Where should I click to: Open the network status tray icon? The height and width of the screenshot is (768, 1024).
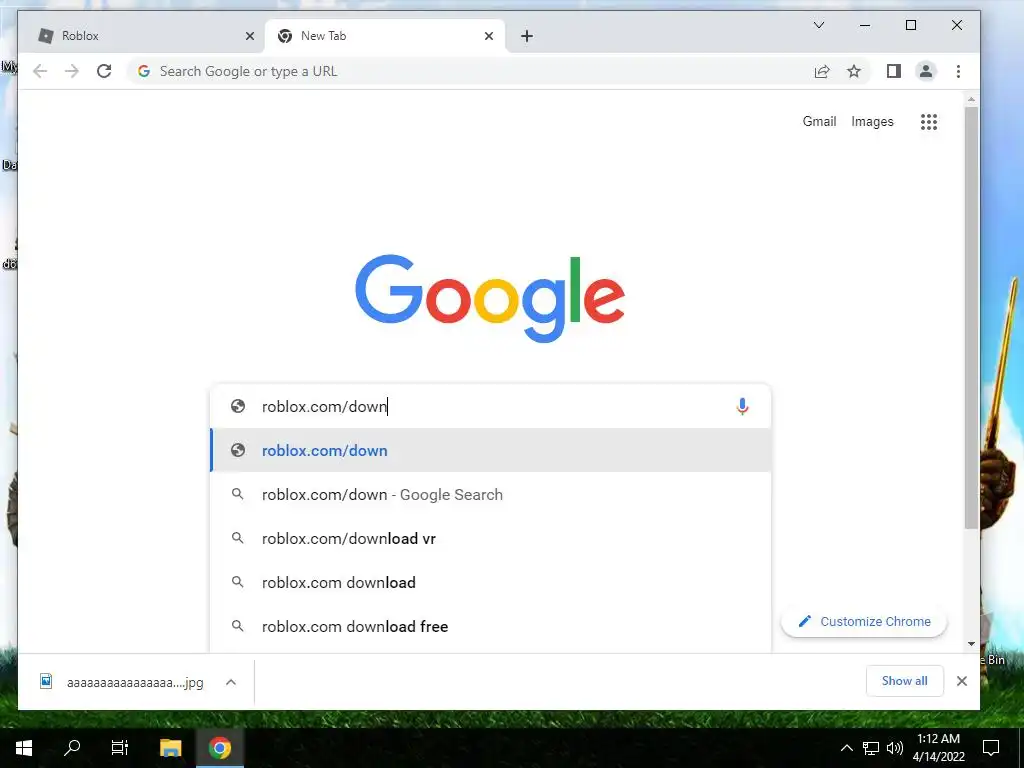tap(871, 748)
